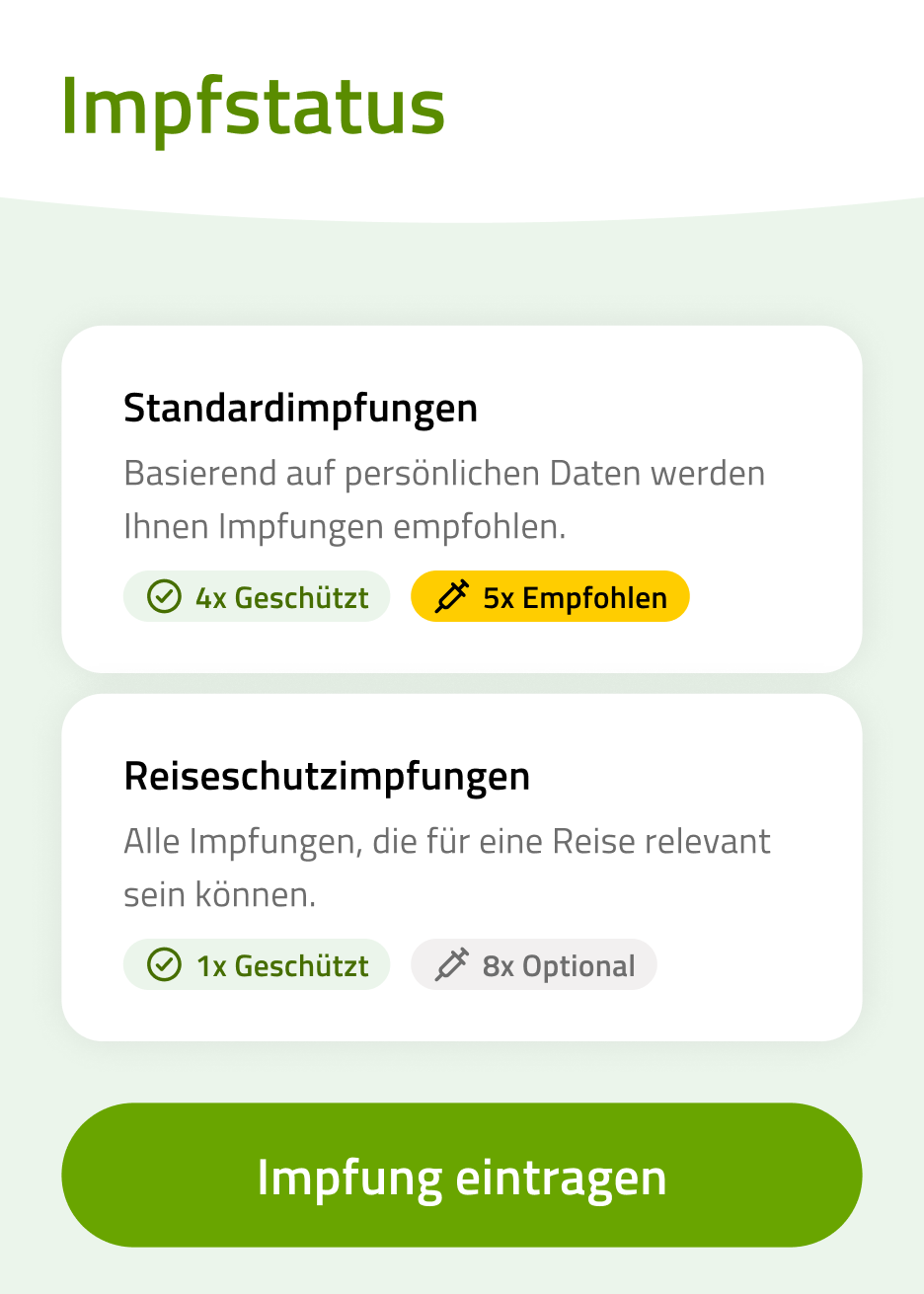
Task: Open the Reiseschutzimpfungen card title
Action: pyautogui.click(x=327, y=777)
